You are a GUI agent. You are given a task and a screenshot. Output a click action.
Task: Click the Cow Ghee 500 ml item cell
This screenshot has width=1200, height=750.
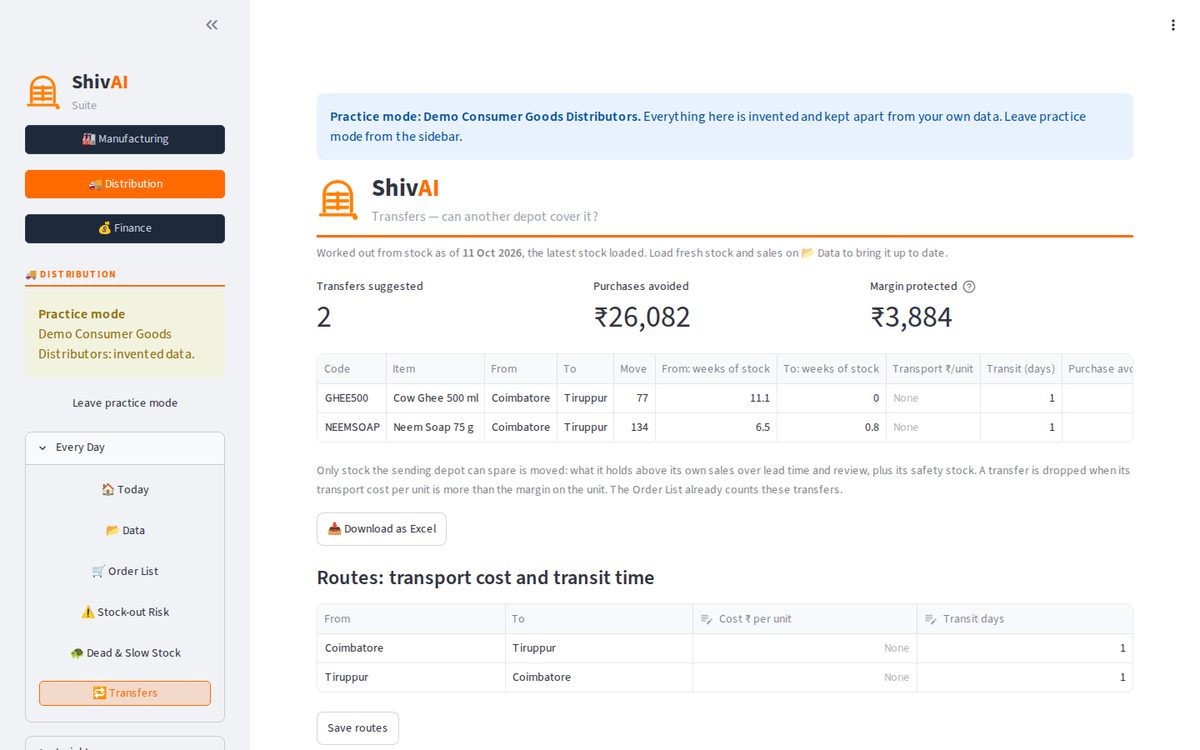click(435, 398)
